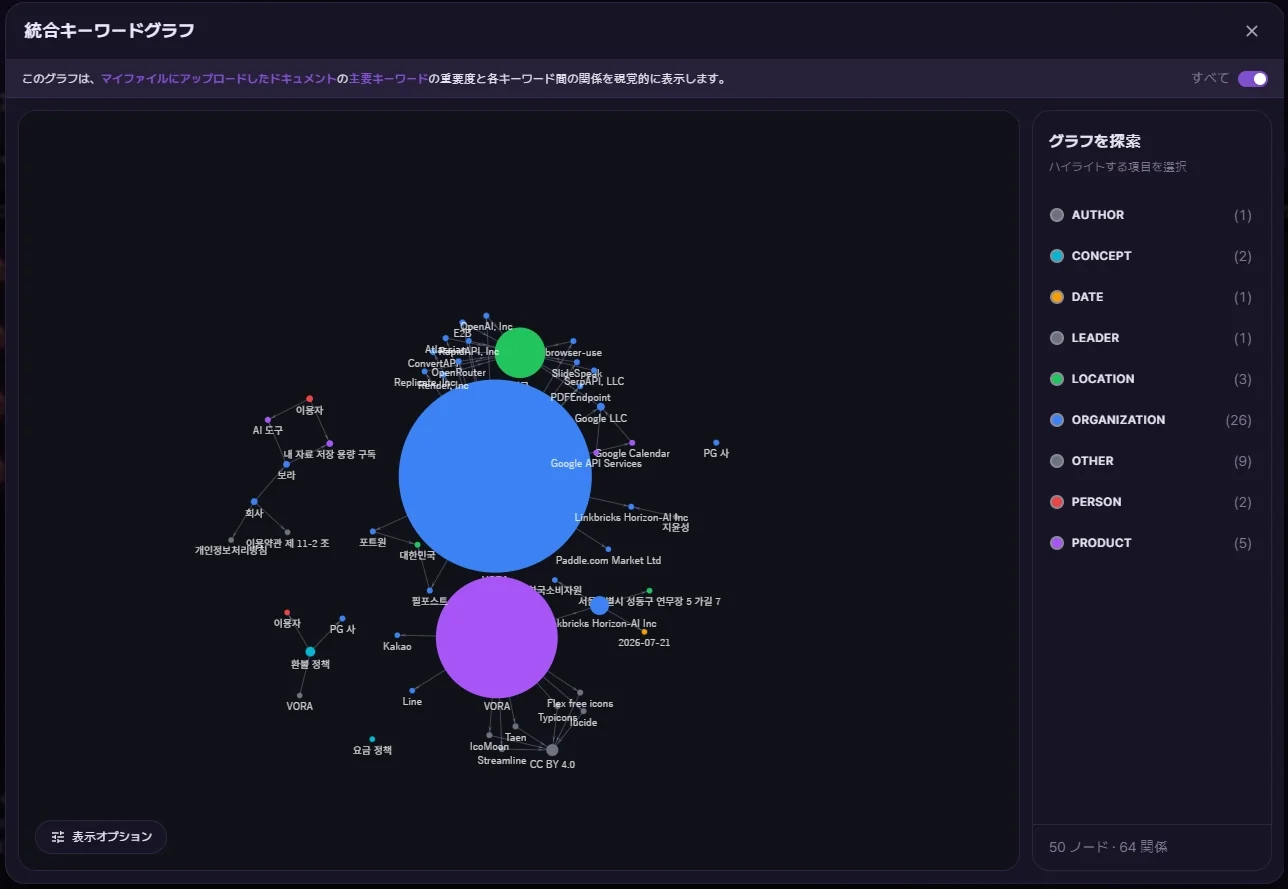Select the 대한민국 location node
The height and width of the screenshot is (889, 1288).
coord(418,545)
